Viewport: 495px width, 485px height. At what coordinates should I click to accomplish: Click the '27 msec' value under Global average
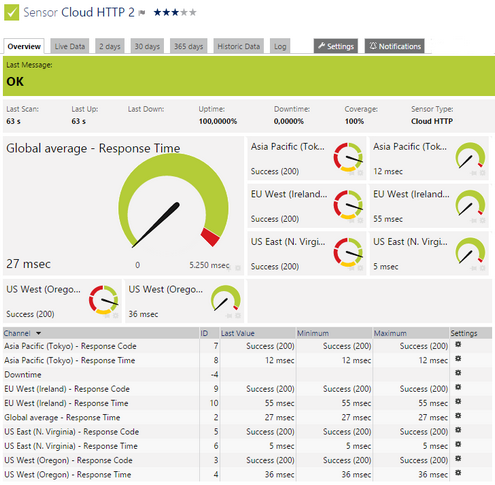(x=28, y=264)
